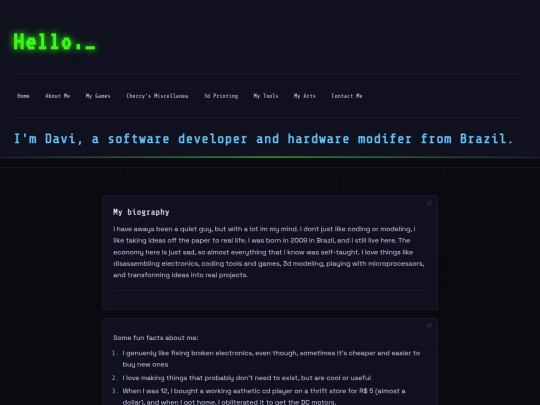This screenshot has height=405, width=540.
Task: Visit Cherry's Miscellanea page
Action: pos(157,96)
